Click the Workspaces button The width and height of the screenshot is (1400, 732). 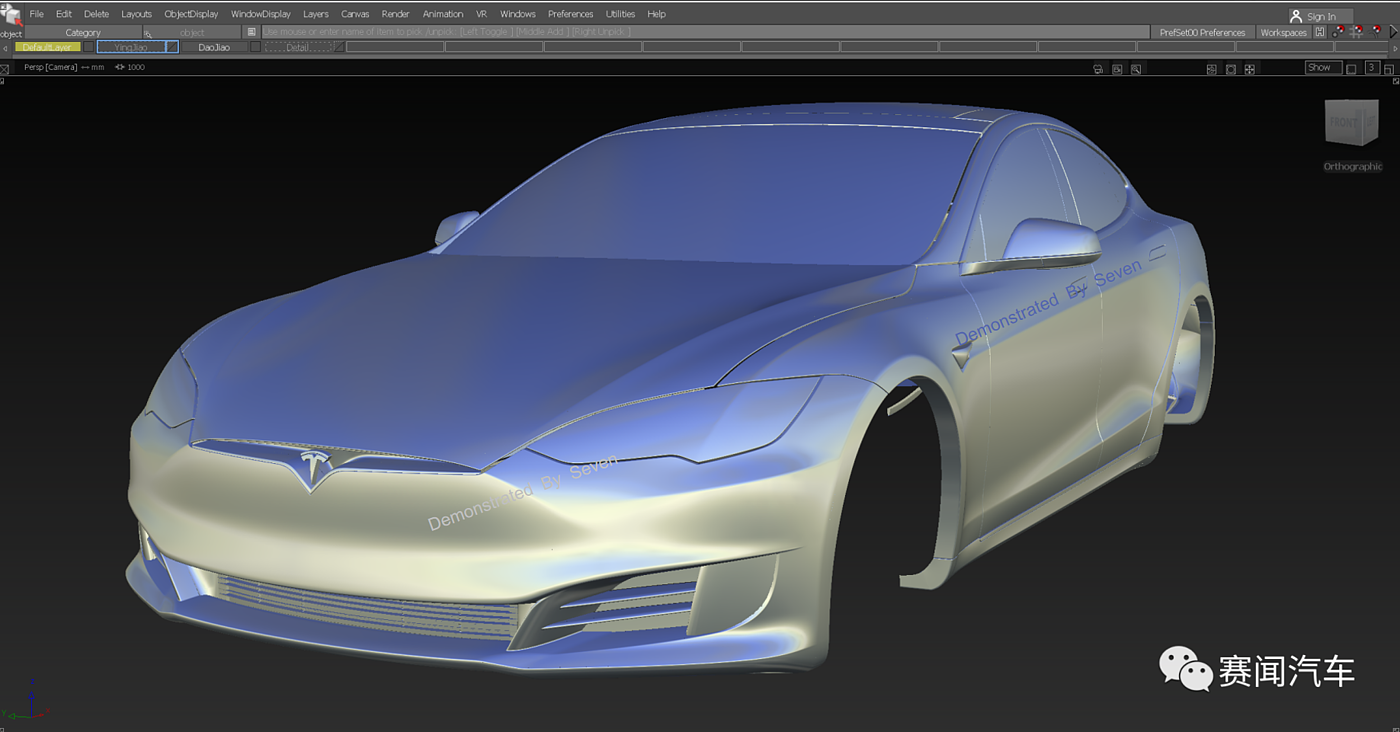[x=1283, y=33]
